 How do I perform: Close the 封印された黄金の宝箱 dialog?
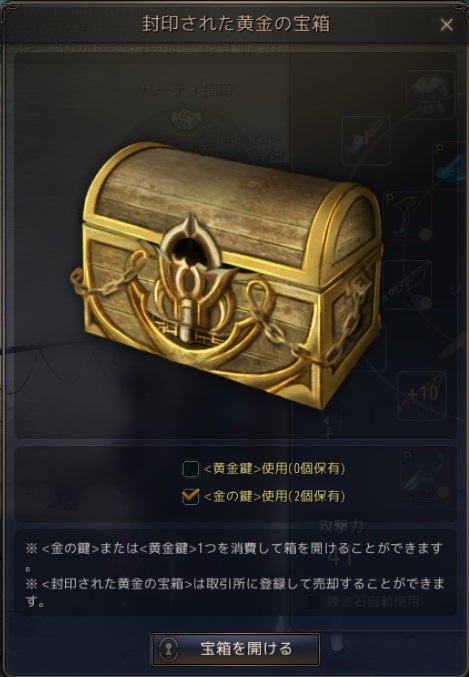[x=447, y=25]
